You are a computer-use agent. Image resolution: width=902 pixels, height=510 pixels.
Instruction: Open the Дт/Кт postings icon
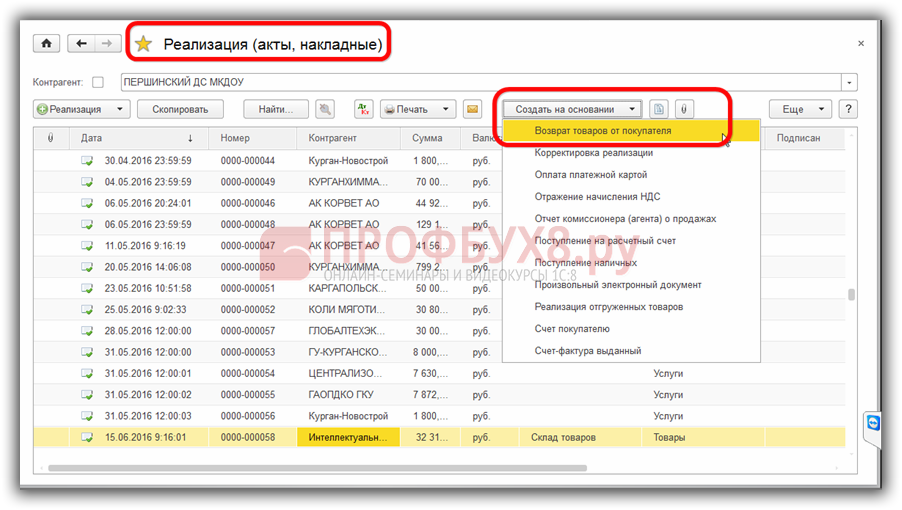364,109
